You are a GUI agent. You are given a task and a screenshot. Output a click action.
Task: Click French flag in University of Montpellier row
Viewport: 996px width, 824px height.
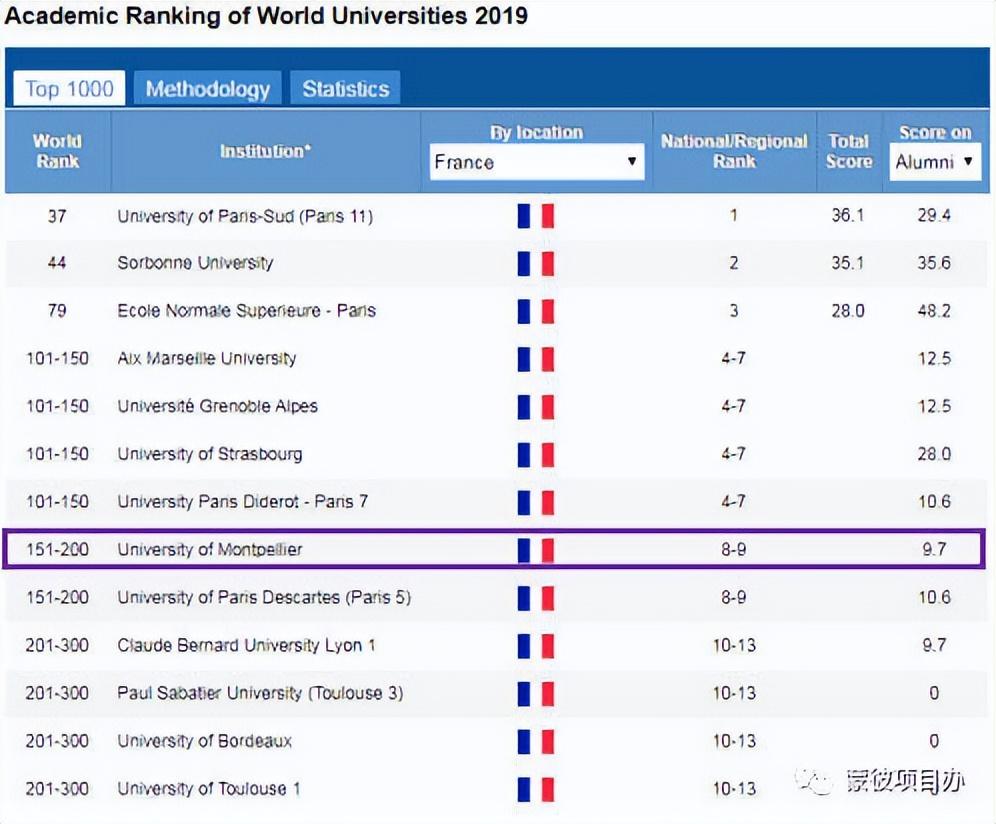coord(536,550)
